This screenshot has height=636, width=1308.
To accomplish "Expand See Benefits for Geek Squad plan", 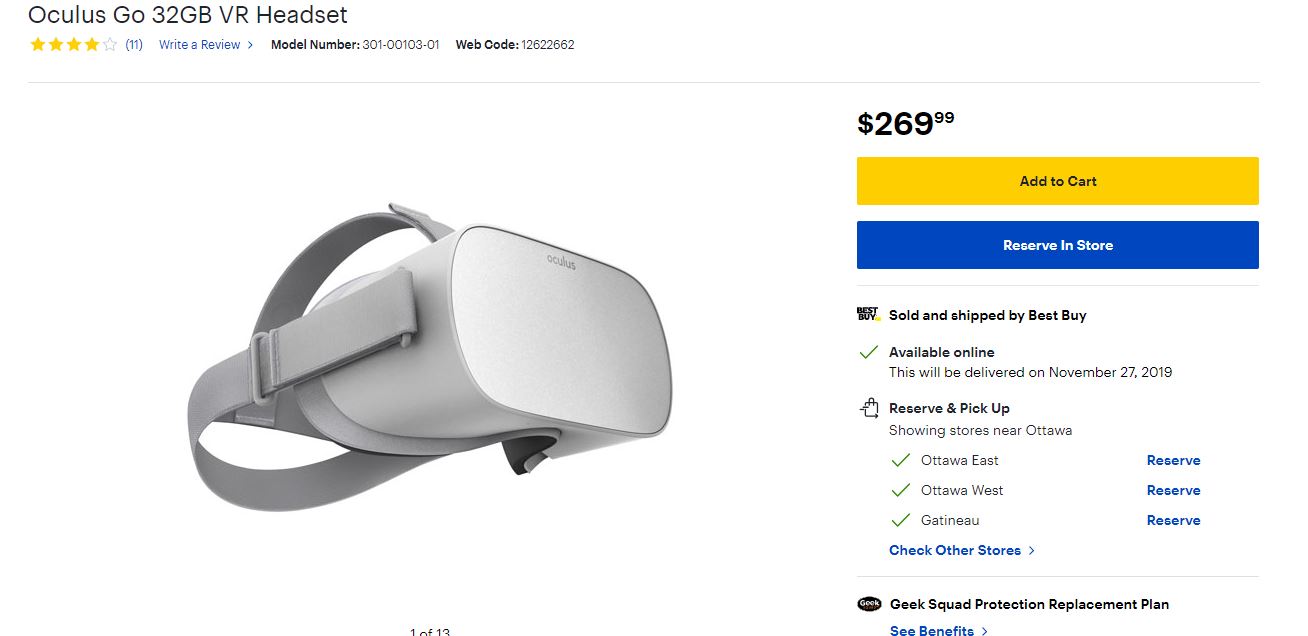I will coord(938,630).
